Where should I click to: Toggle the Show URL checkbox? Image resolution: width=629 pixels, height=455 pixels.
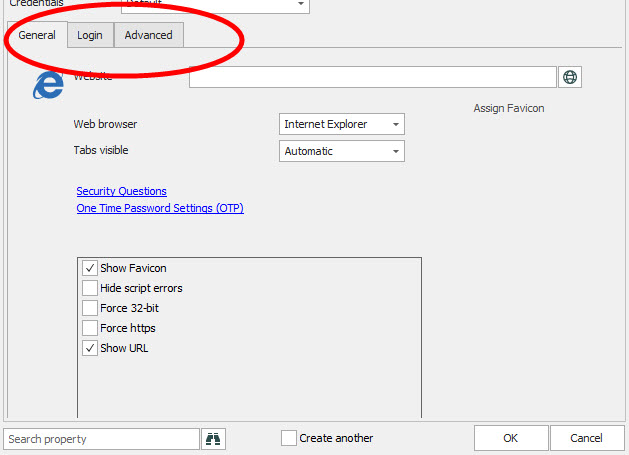click(90, 348)
